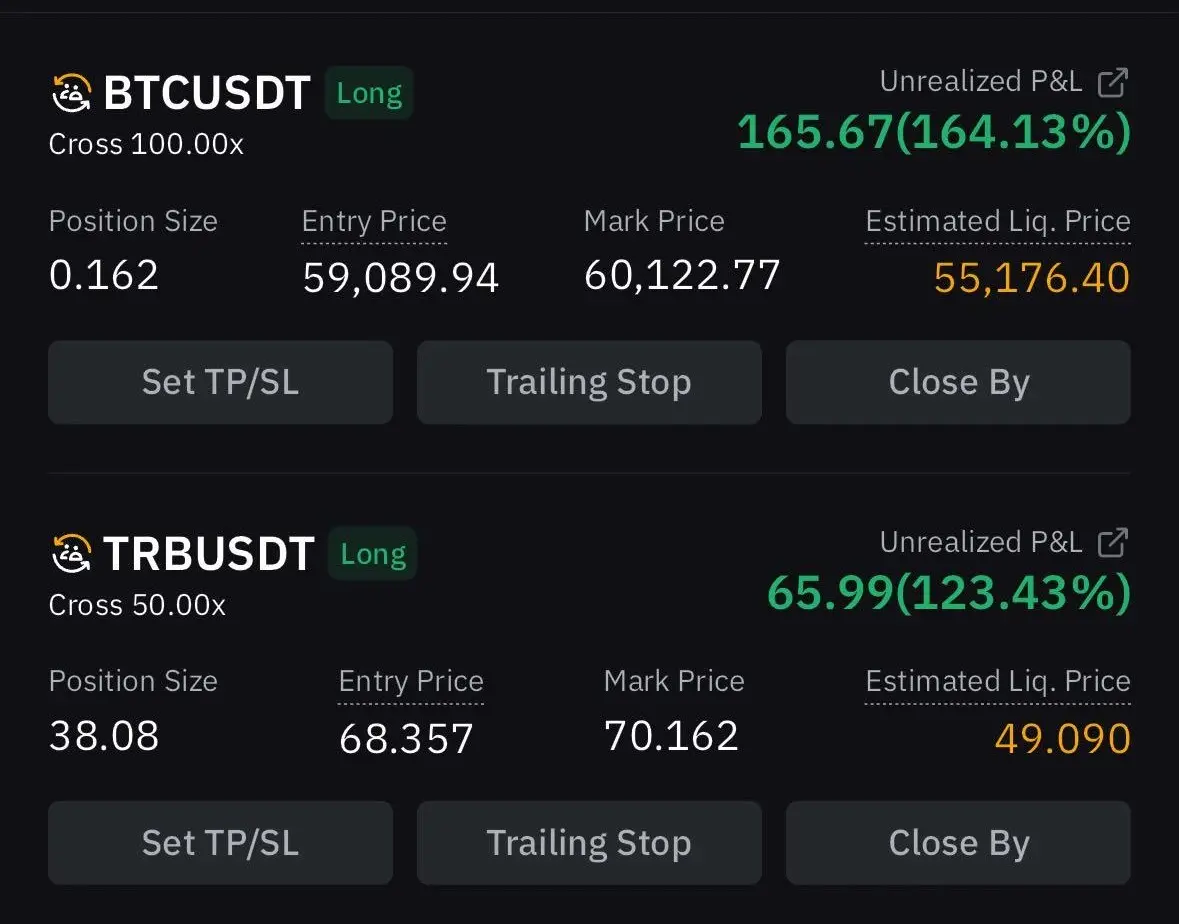Click Set TP/SL for TRBUSDT position
Viewport: 1179px width, 924px height.
coord(220,843)
